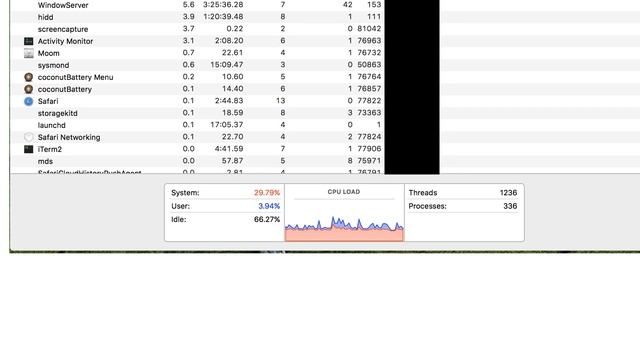Viewport: 640px width, 360px height.
Task: Click the Activity Monitor app icon
Action: [x=29, y=41]
